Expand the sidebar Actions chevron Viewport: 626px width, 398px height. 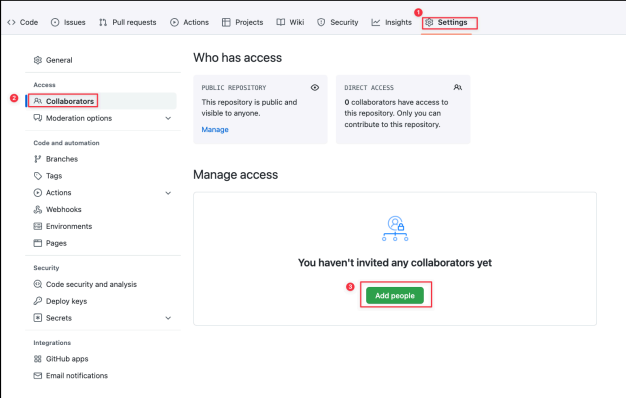(168, 193)
